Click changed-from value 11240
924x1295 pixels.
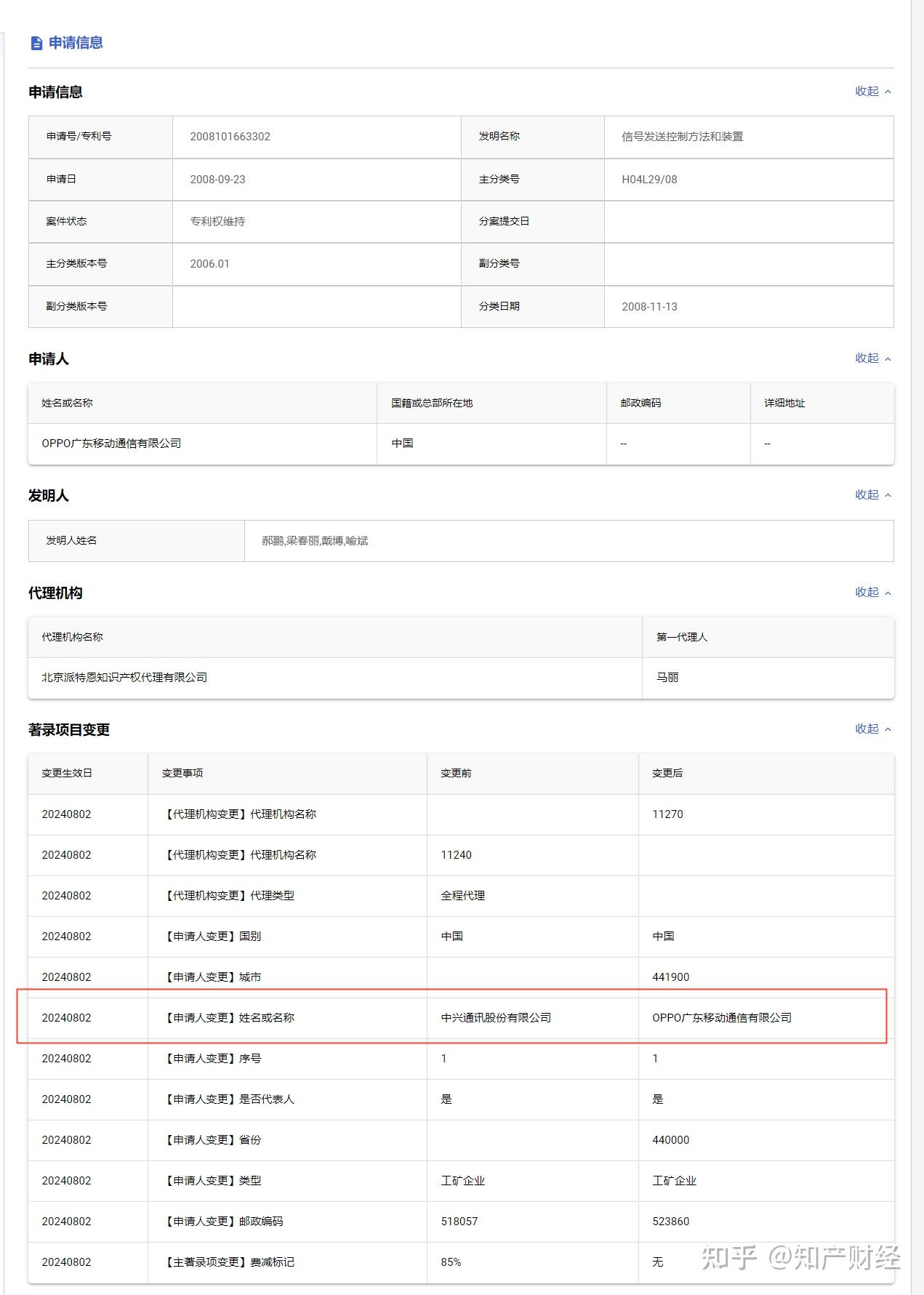pyautogui.click(x=456, y=855)
